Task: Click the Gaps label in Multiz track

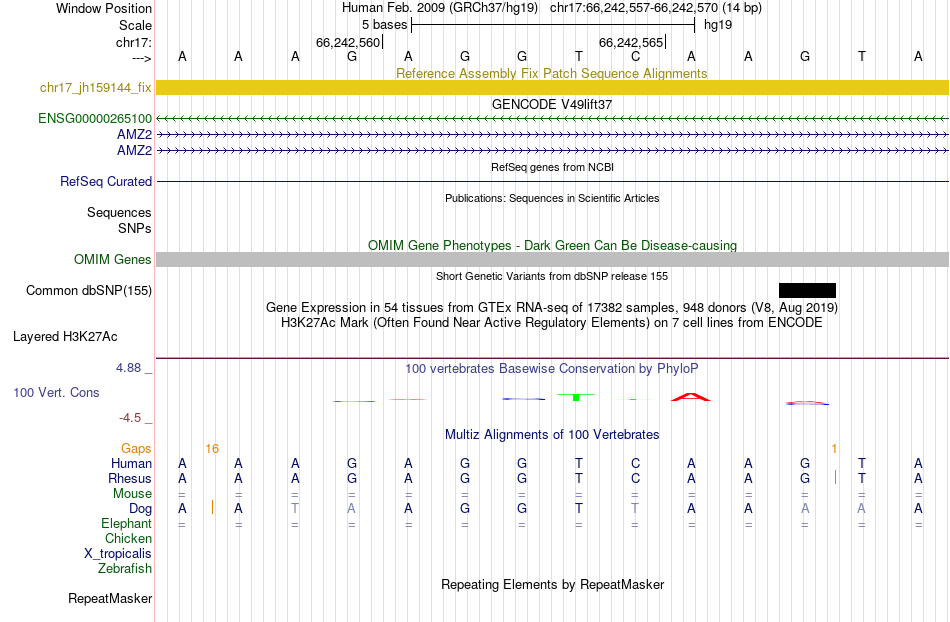Action: click(136, 449)
